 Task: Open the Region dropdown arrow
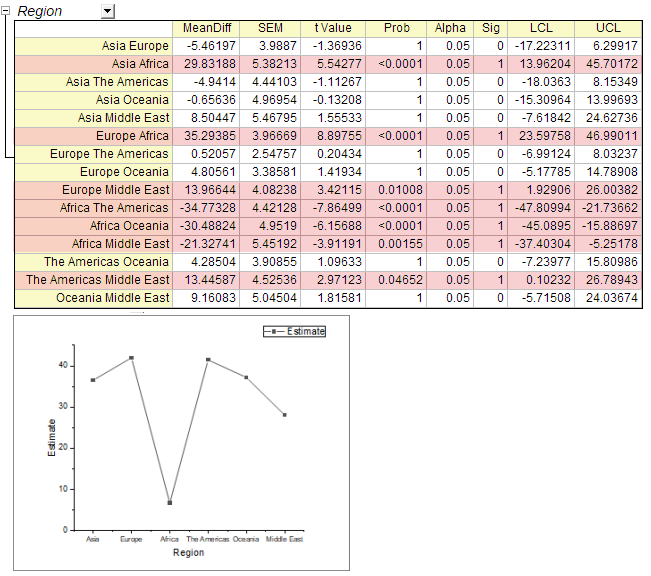coord(108,11)
